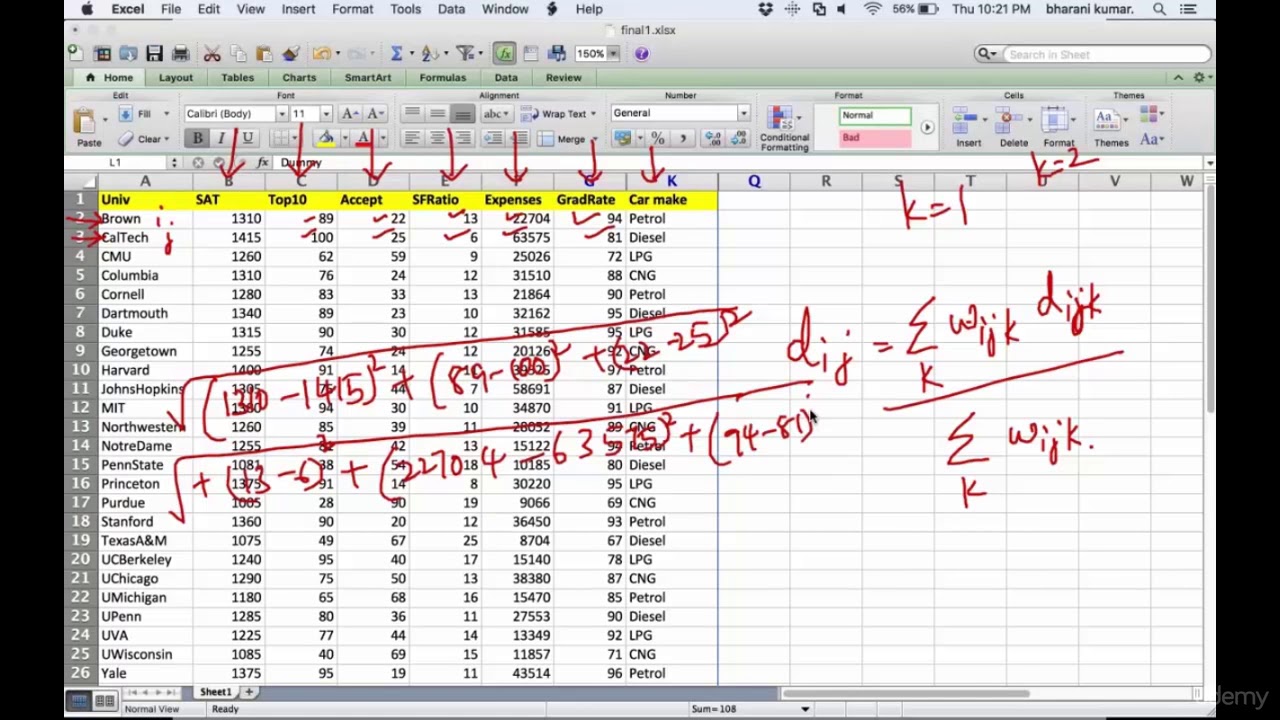This screenshot has width=1280, height=720.
Task: Click the AutoSum sigma icon
Action: tap(396, 54)
